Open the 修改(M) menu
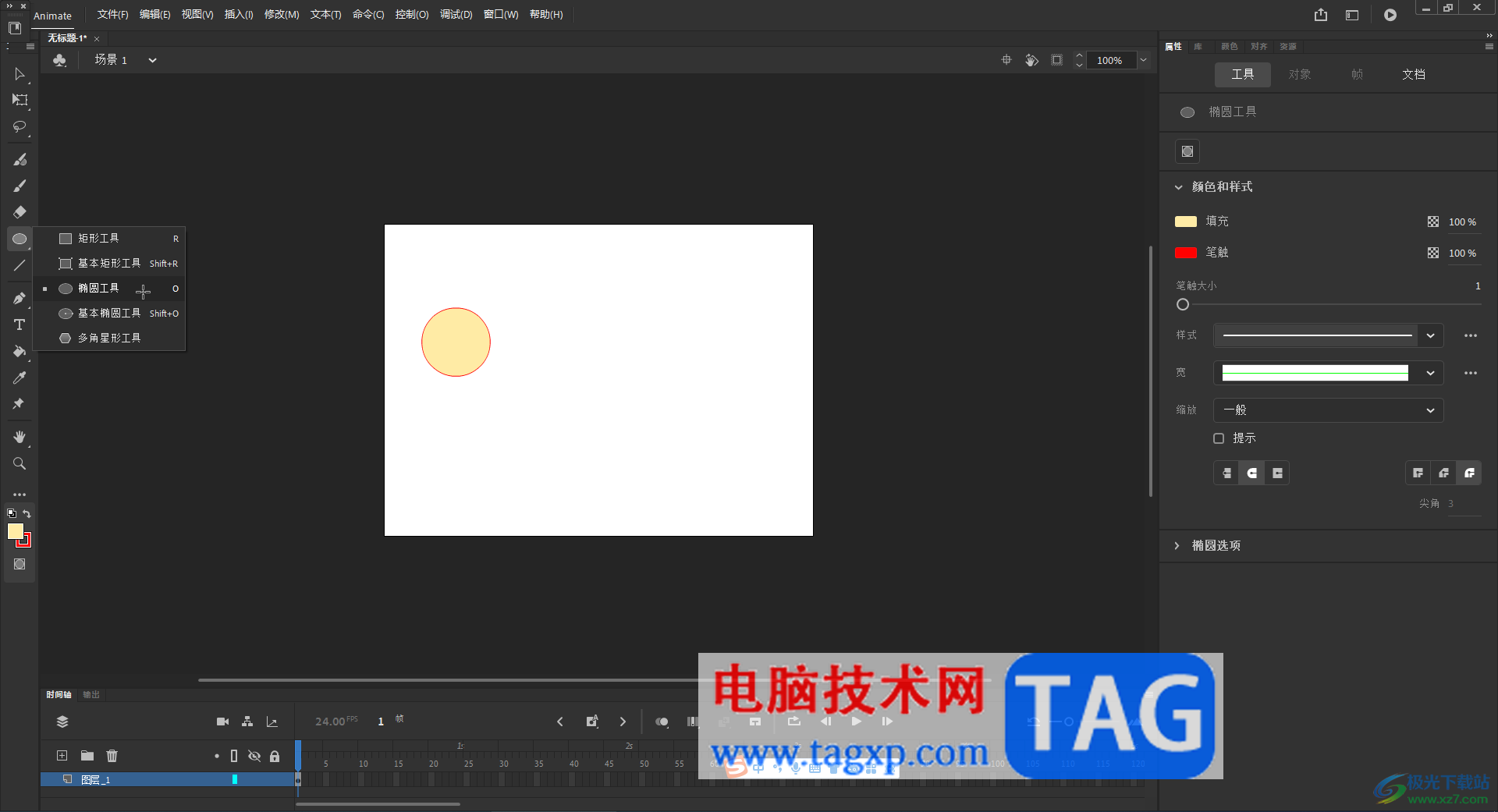This screenshot has height=812, width=1498. click(x=282, y=15)
